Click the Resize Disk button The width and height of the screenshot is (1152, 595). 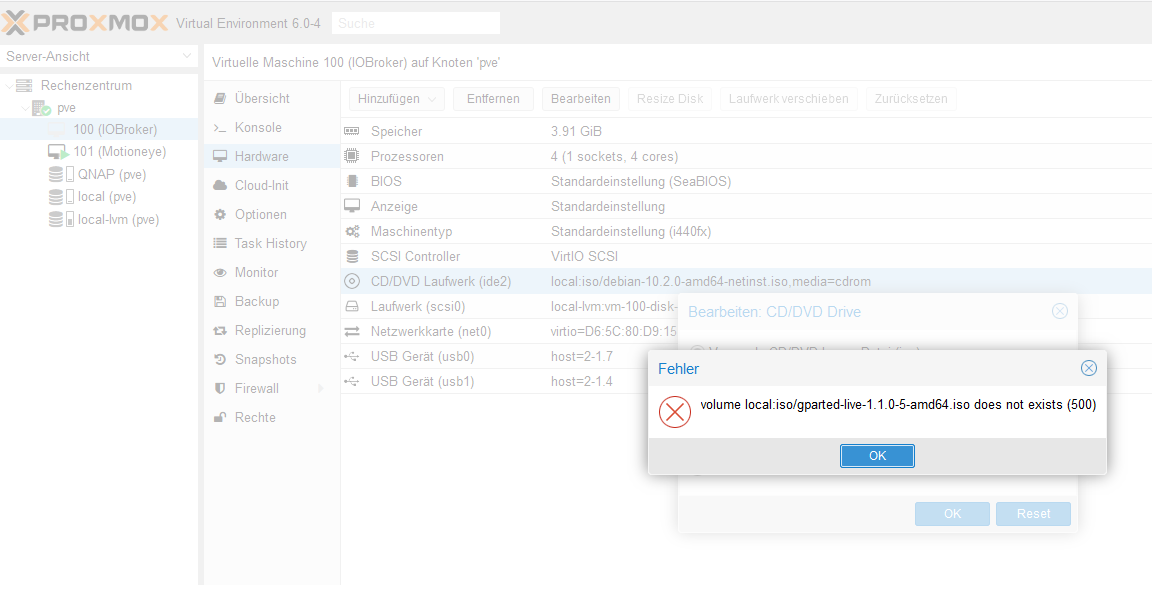coord(670,98)
